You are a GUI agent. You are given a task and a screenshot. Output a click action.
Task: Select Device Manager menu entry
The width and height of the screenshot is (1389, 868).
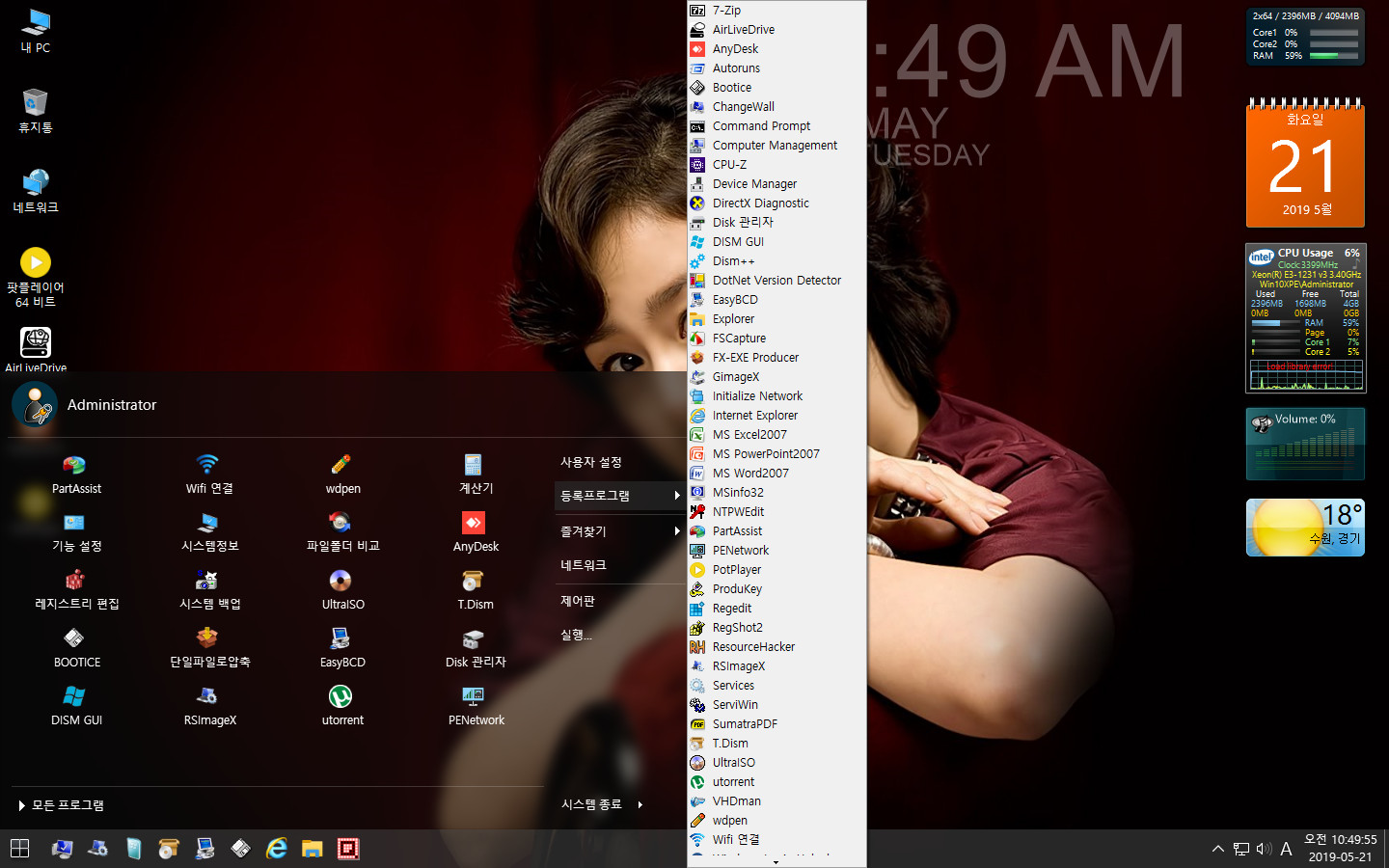[x=776, y=184]
